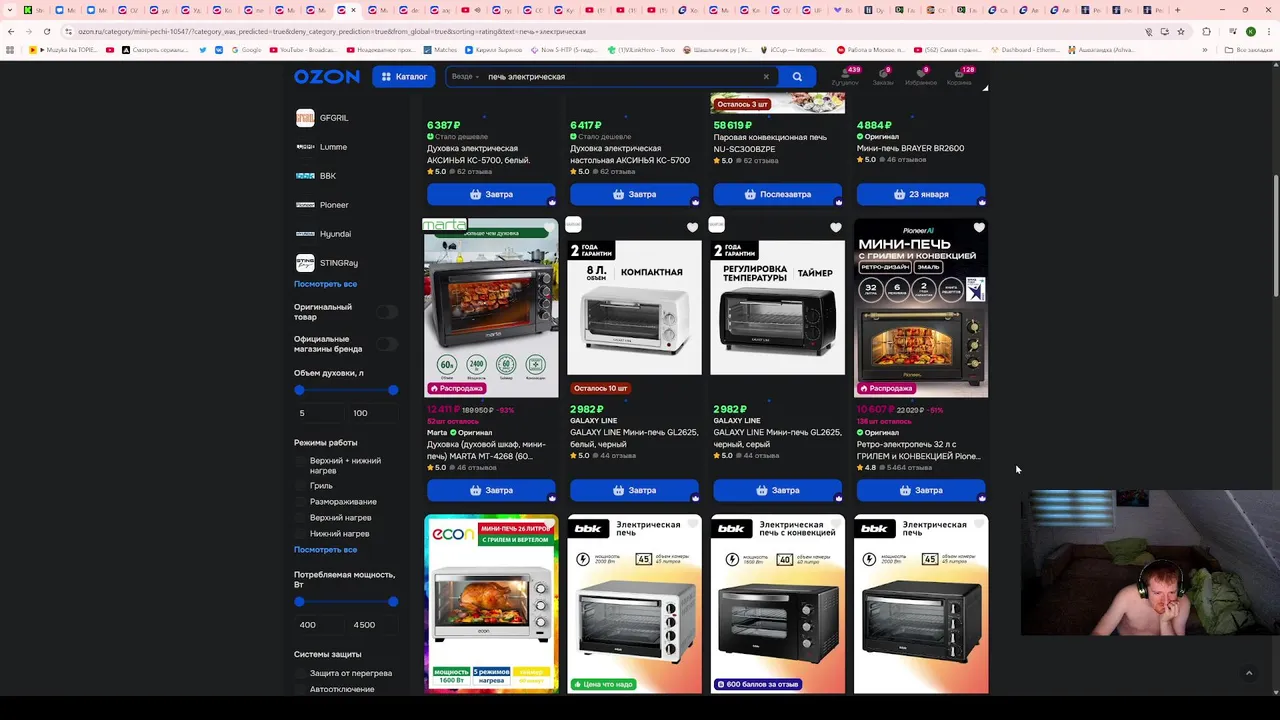This screenshot has width=1280, height=720.
Task: Check the Размораживание checkbox
Action: (x=300, y=502)
